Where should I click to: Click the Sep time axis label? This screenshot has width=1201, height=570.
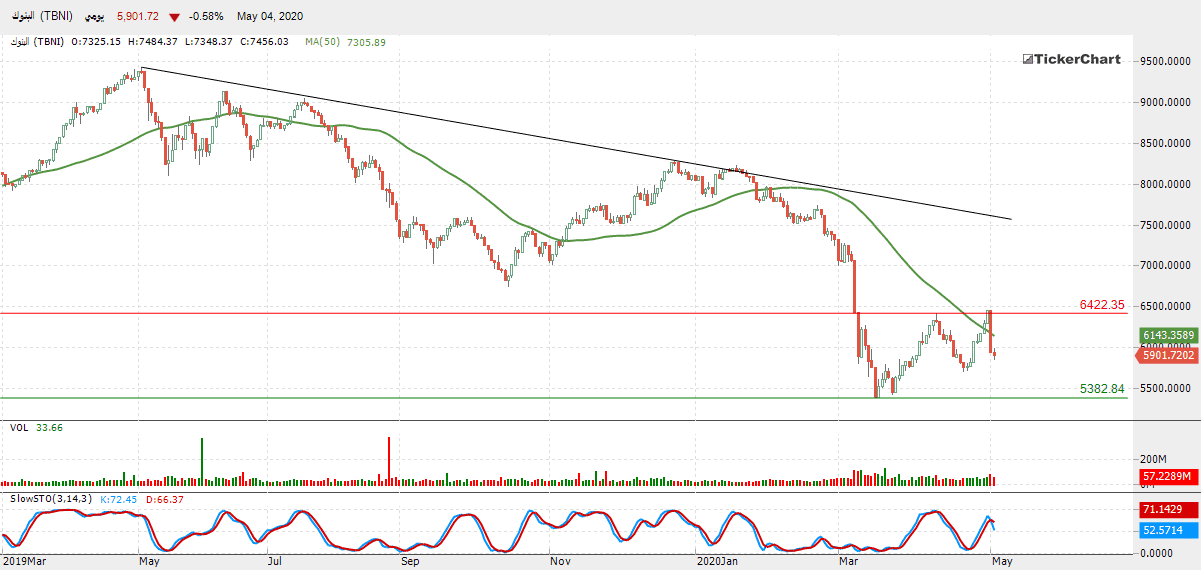[x=408, y=561]
